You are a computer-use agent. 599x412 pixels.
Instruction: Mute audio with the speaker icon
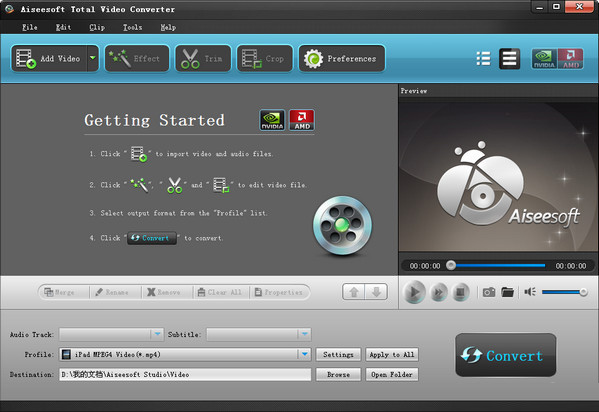[530, 292]
